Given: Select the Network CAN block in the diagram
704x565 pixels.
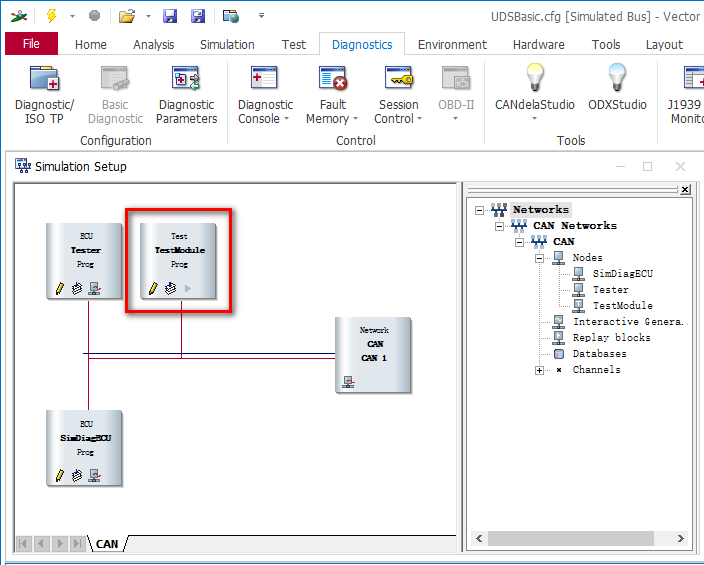Looking at the screenshot, I should click(373, 355).
